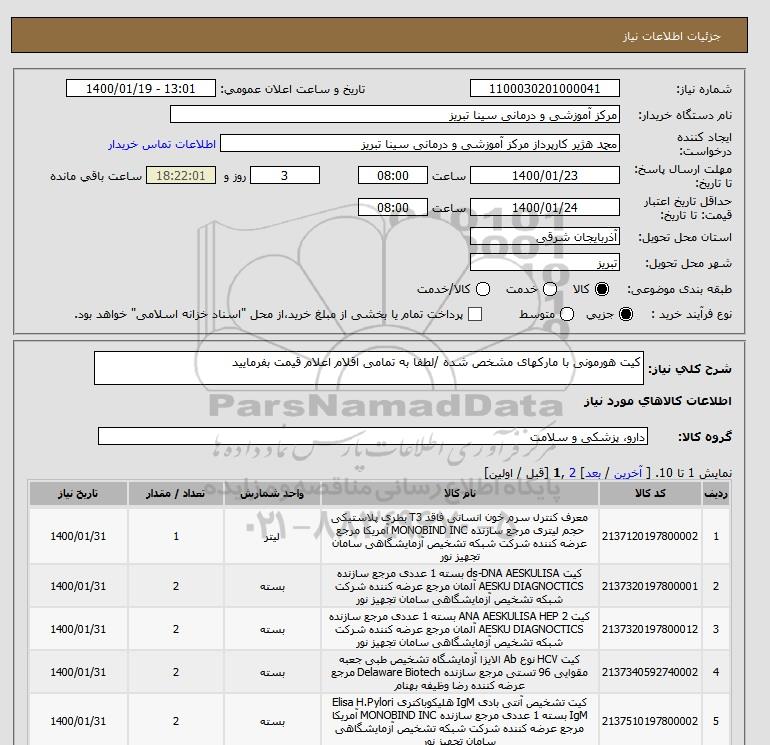The image size is (770, 745).
Task: Click the unit بسته in the ds-DNA row
Action: [x=273, y=586]
